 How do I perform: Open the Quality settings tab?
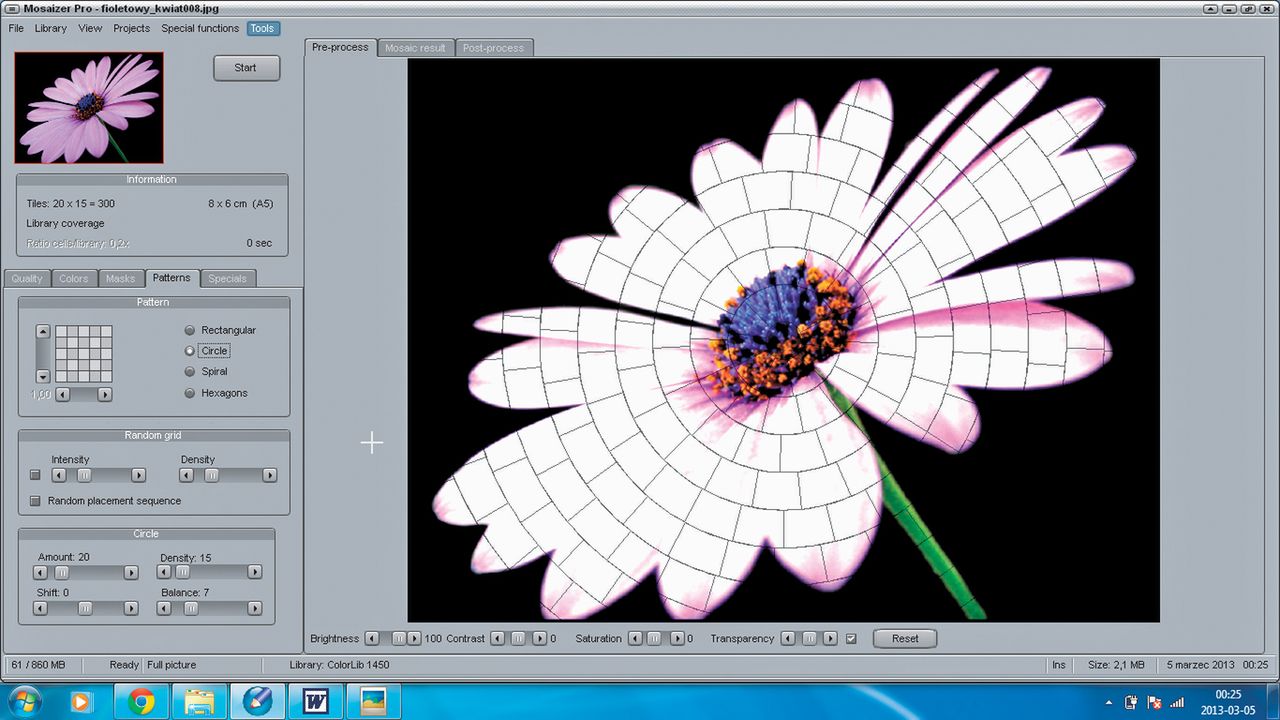coord(27,279)
